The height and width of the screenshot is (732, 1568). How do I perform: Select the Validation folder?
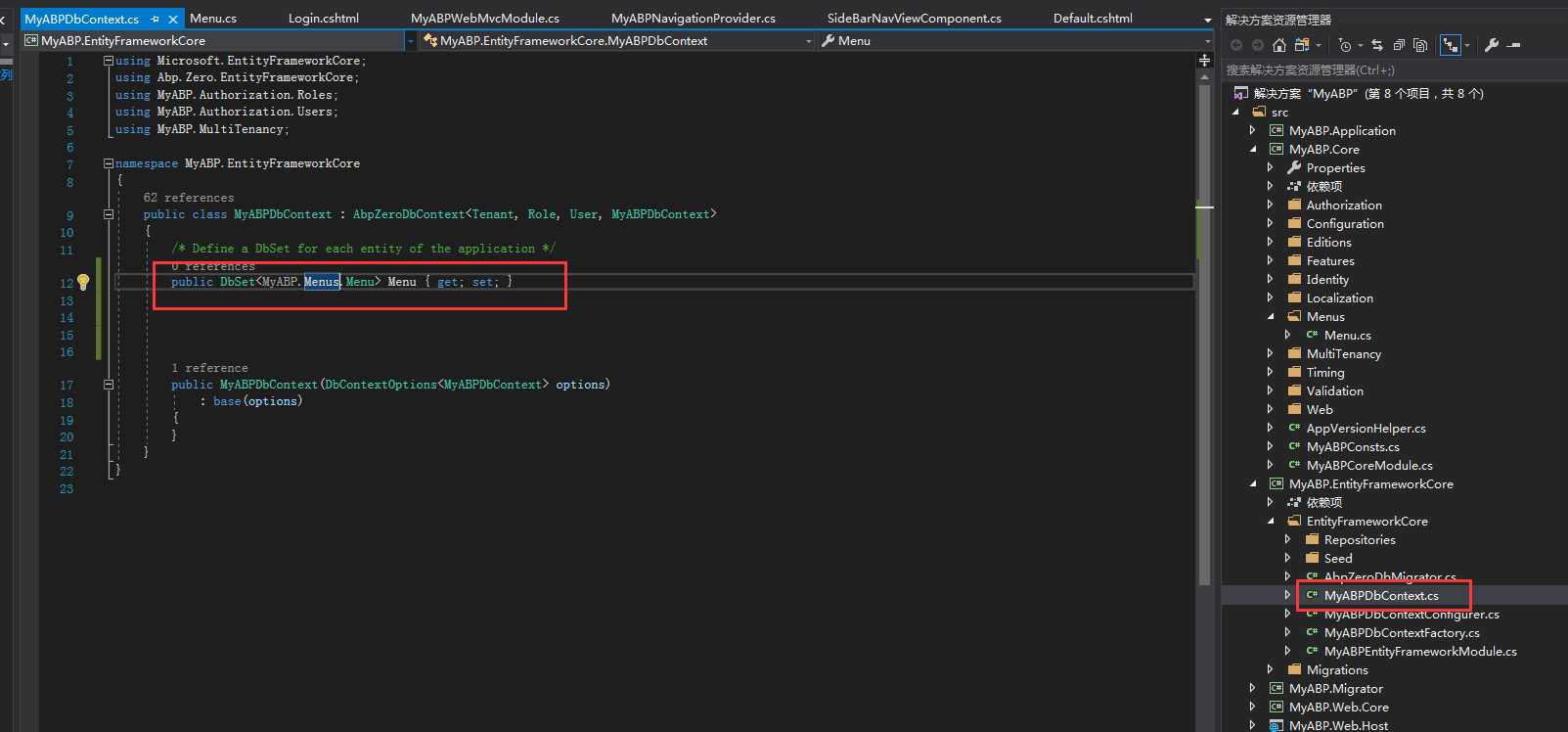(x=1325, y=390)
